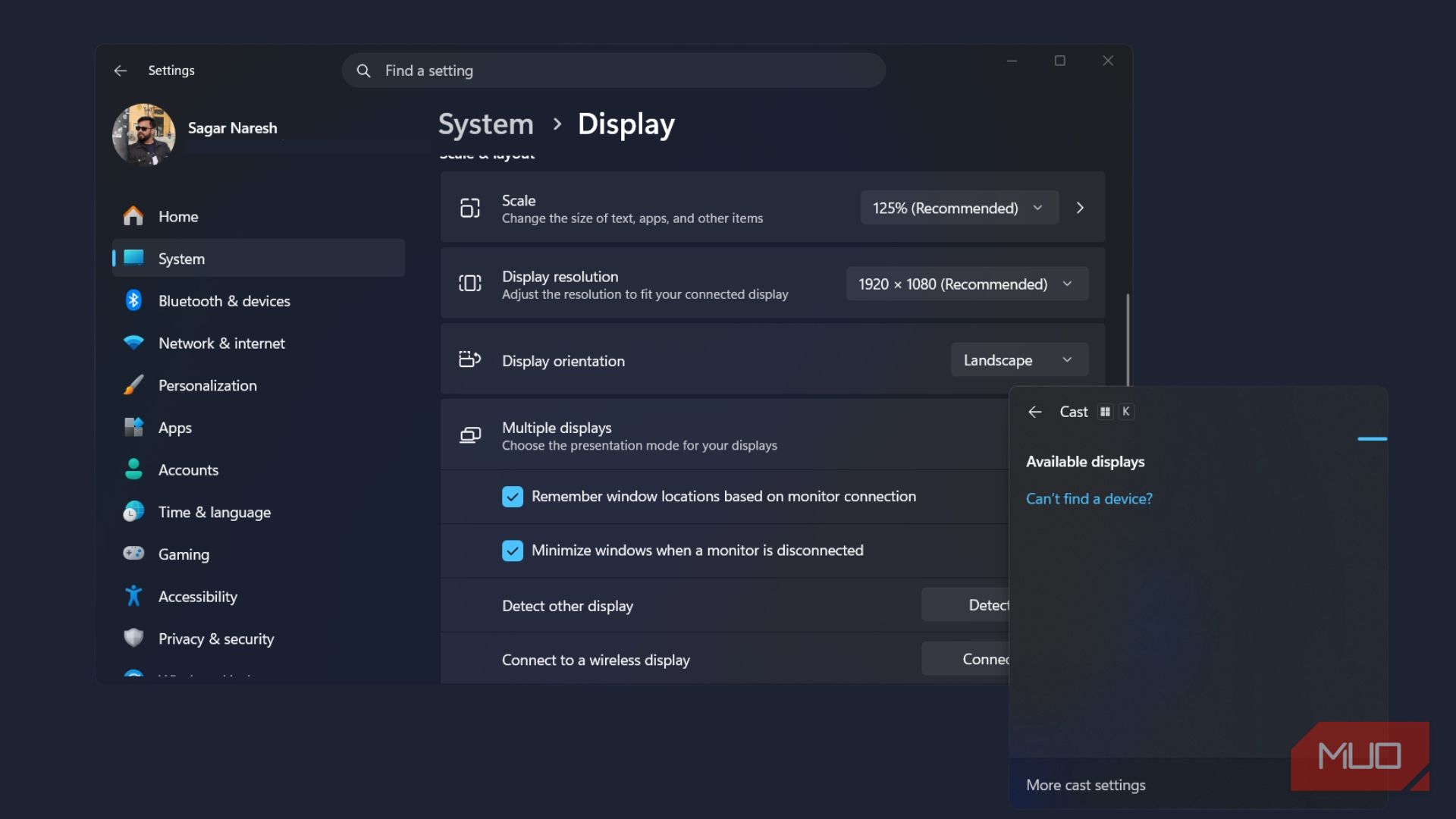
Task: Uncheck Remember window locations checkbox
Action: 513,497
